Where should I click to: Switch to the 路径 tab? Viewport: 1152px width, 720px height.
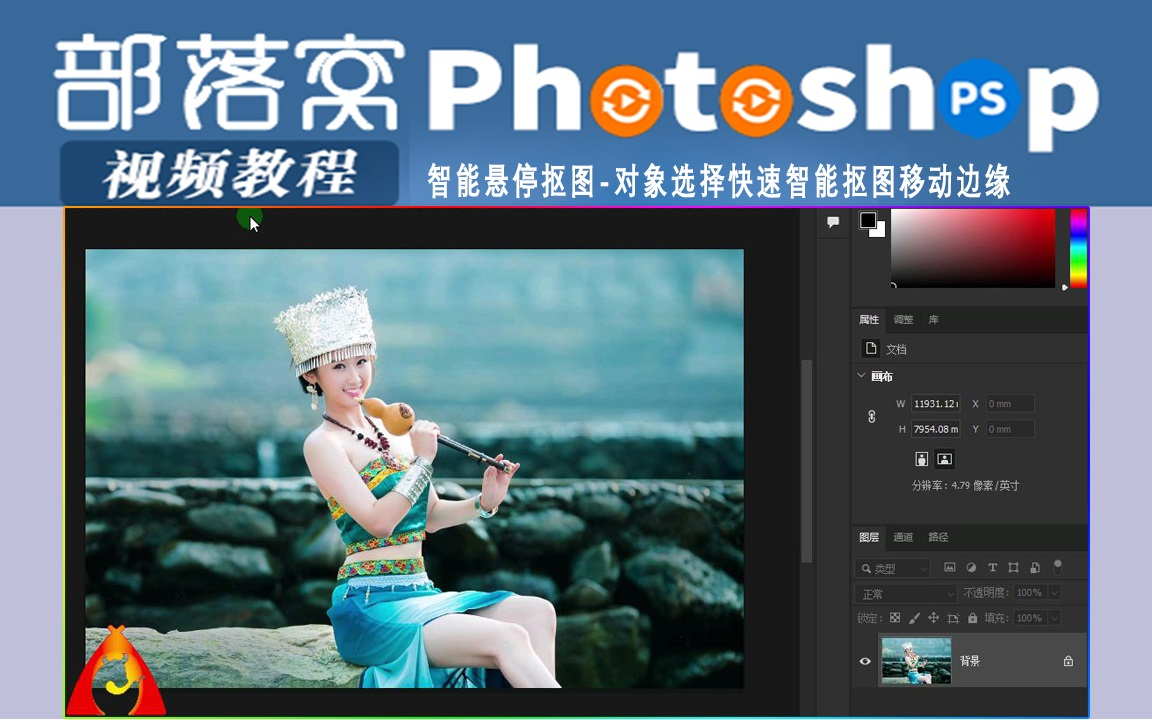pyautogui.click(x=938, y=537)
